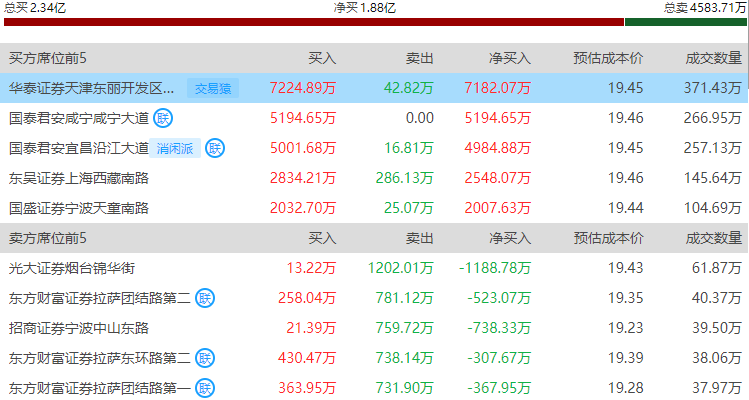
Task: Click 预估成本价 header in seller table
Action: pos(608,238)
